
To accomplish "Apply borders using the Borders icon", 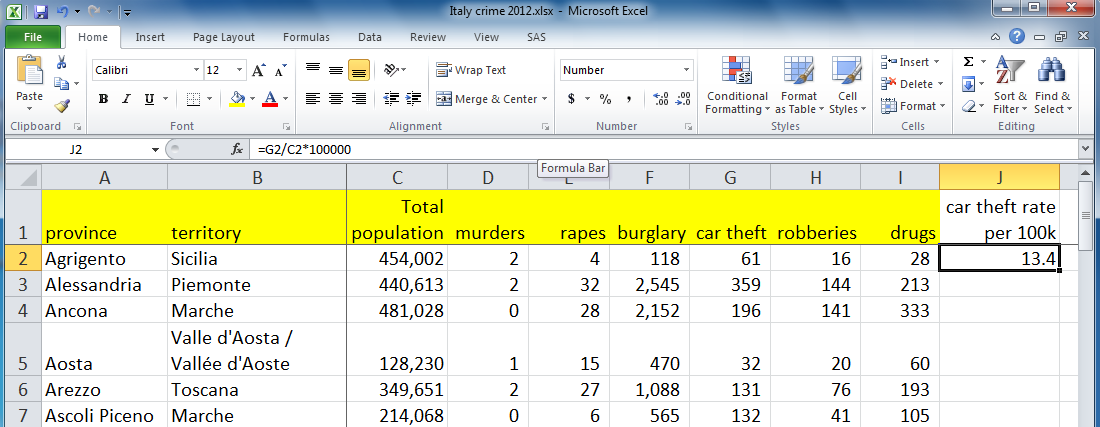I will coord(194,99).
